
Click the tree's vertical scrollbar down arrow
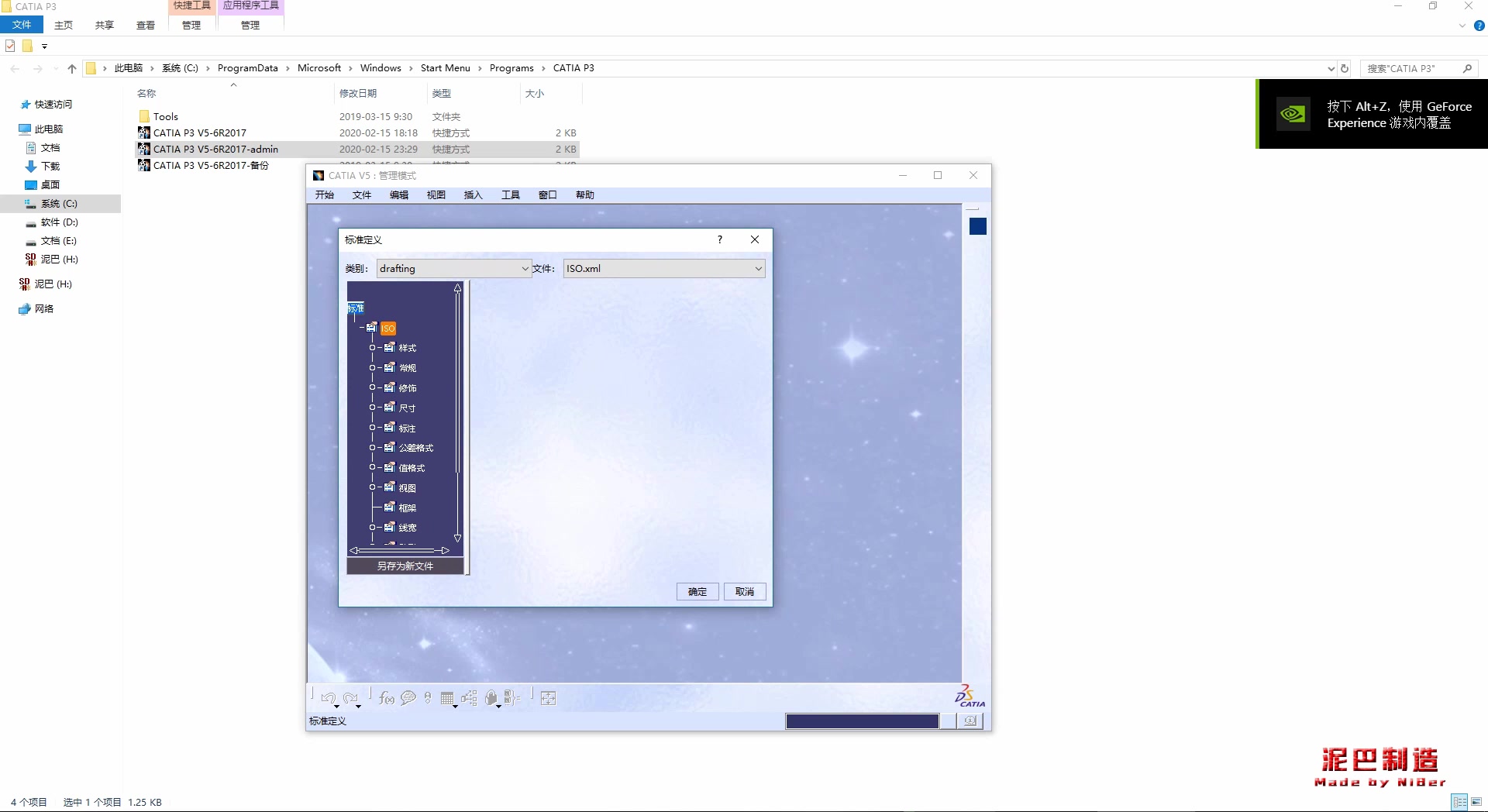click(x=457, y=538)
